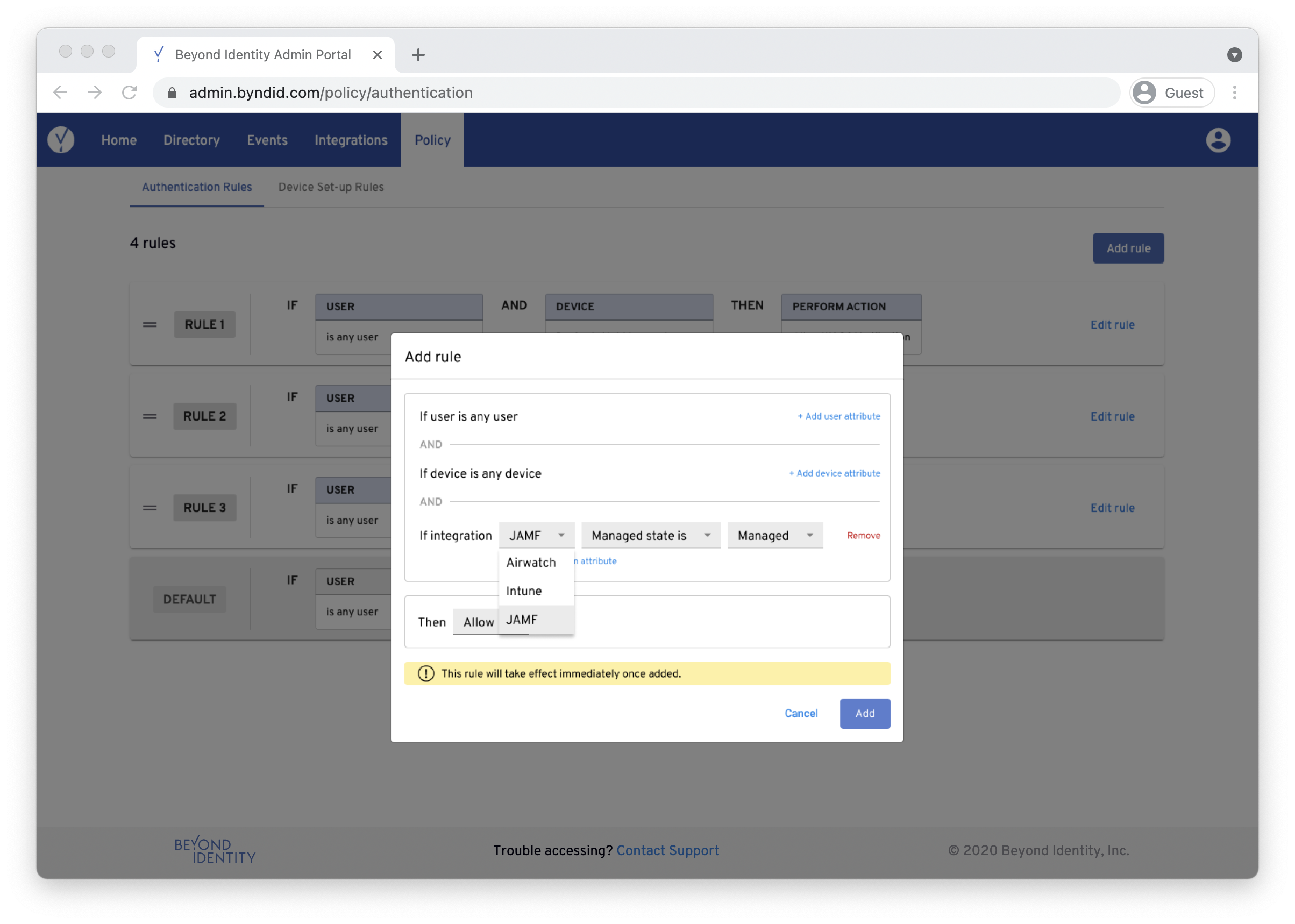This screenshot has width=1295, height=924.
Task: Click the Guest profile button
Action: point(1171,93)
